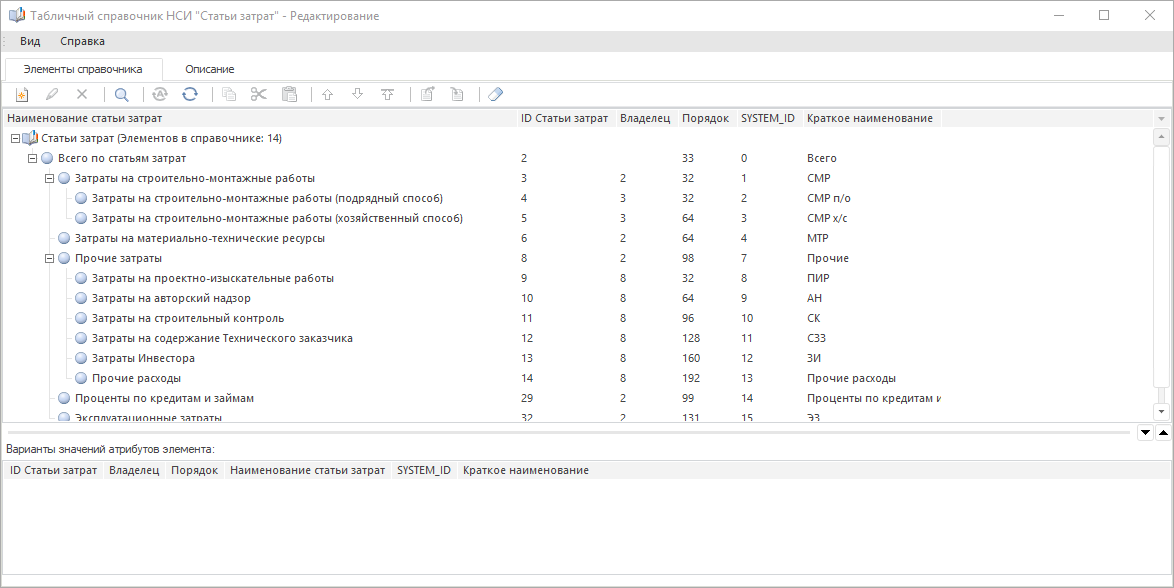
Task: Collapse 'Всего по статьям затрат' tree node
Action: coord(32,158)
